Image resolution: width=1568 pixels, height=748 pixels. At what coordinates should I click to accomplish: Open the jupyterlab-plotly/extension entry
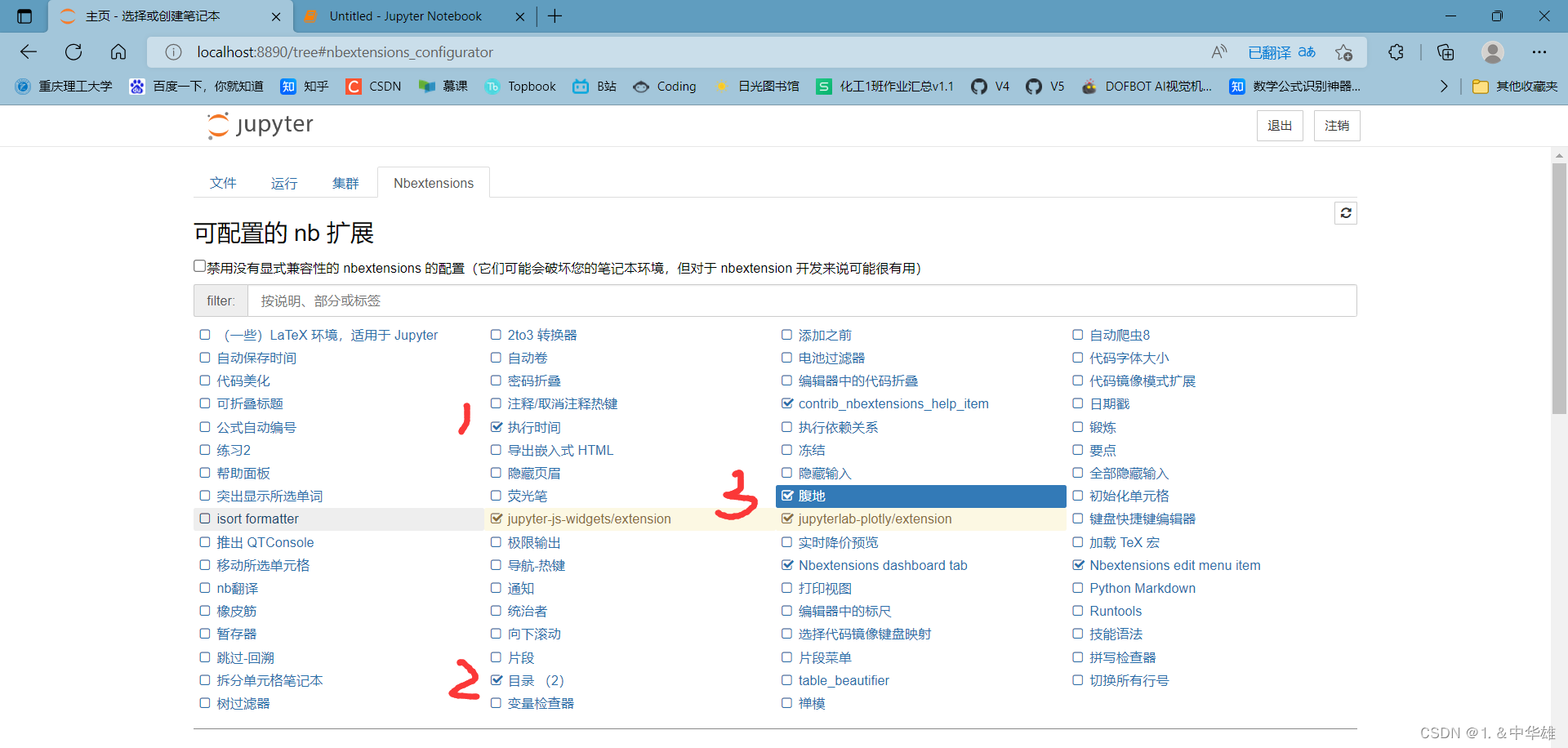(x=875, y=519)
